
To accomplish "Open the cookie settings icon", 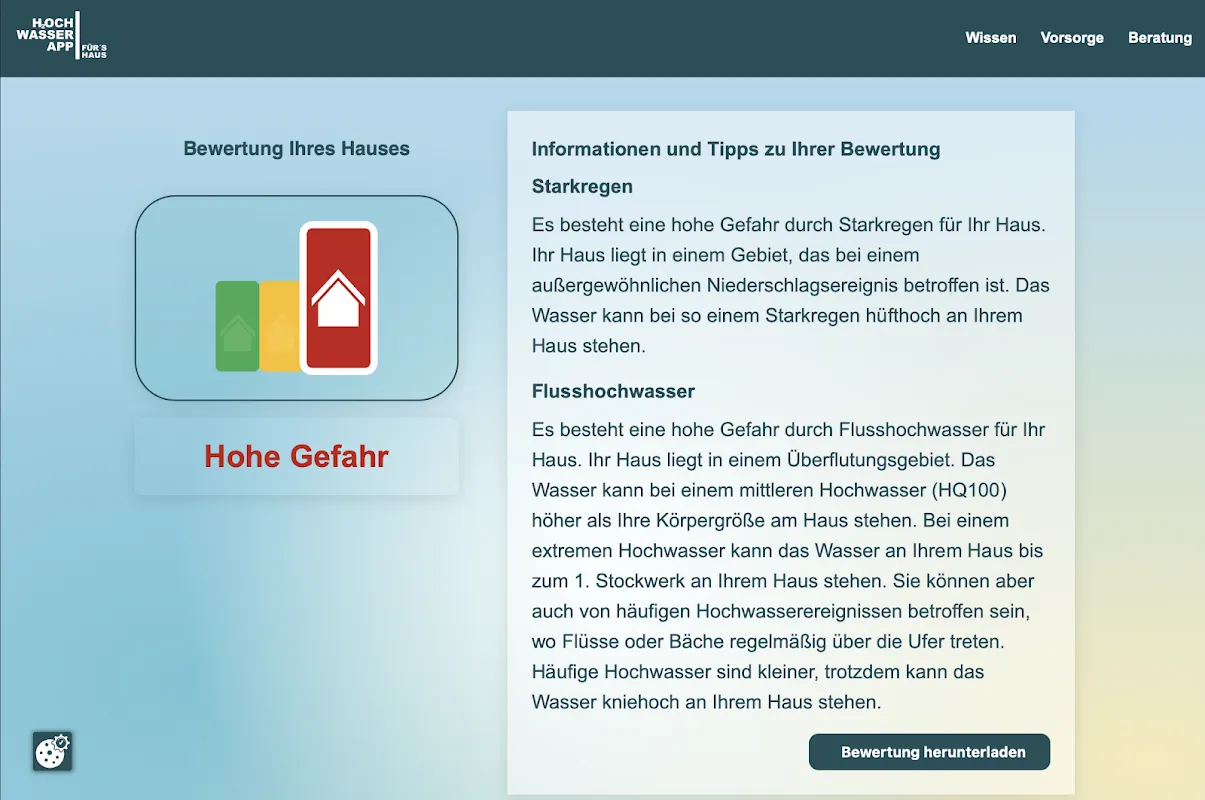I will click(52, 752).
